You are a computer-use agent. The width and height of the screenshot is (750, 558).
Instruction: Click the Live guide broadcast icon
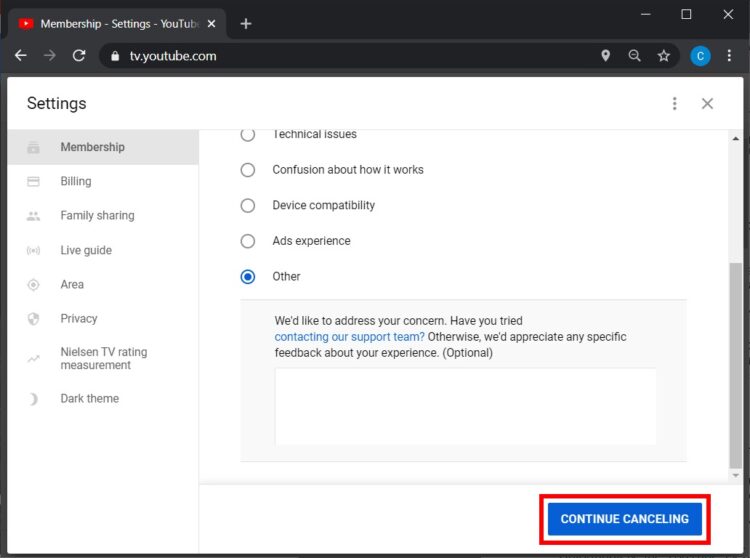33,250
